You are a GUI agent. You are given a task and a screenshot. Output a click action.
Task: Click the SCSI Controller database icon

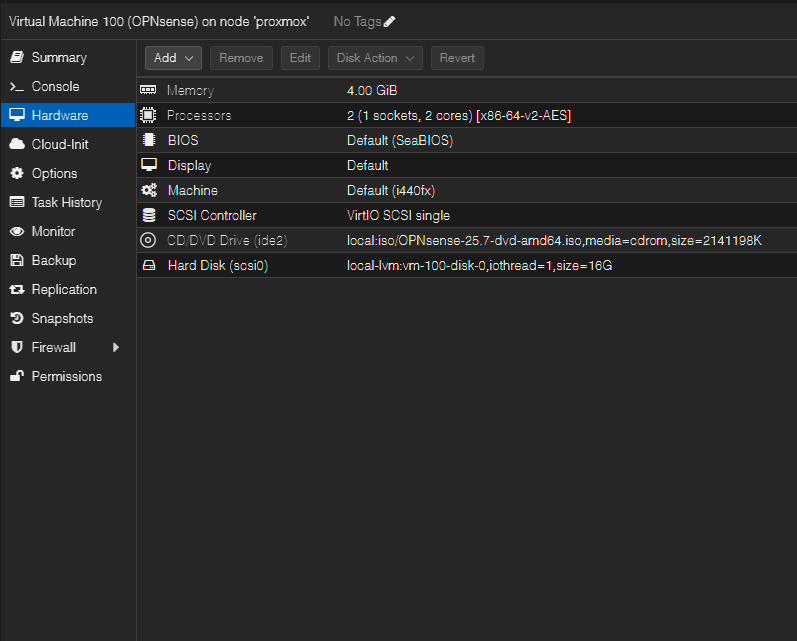tap(149, 215)
